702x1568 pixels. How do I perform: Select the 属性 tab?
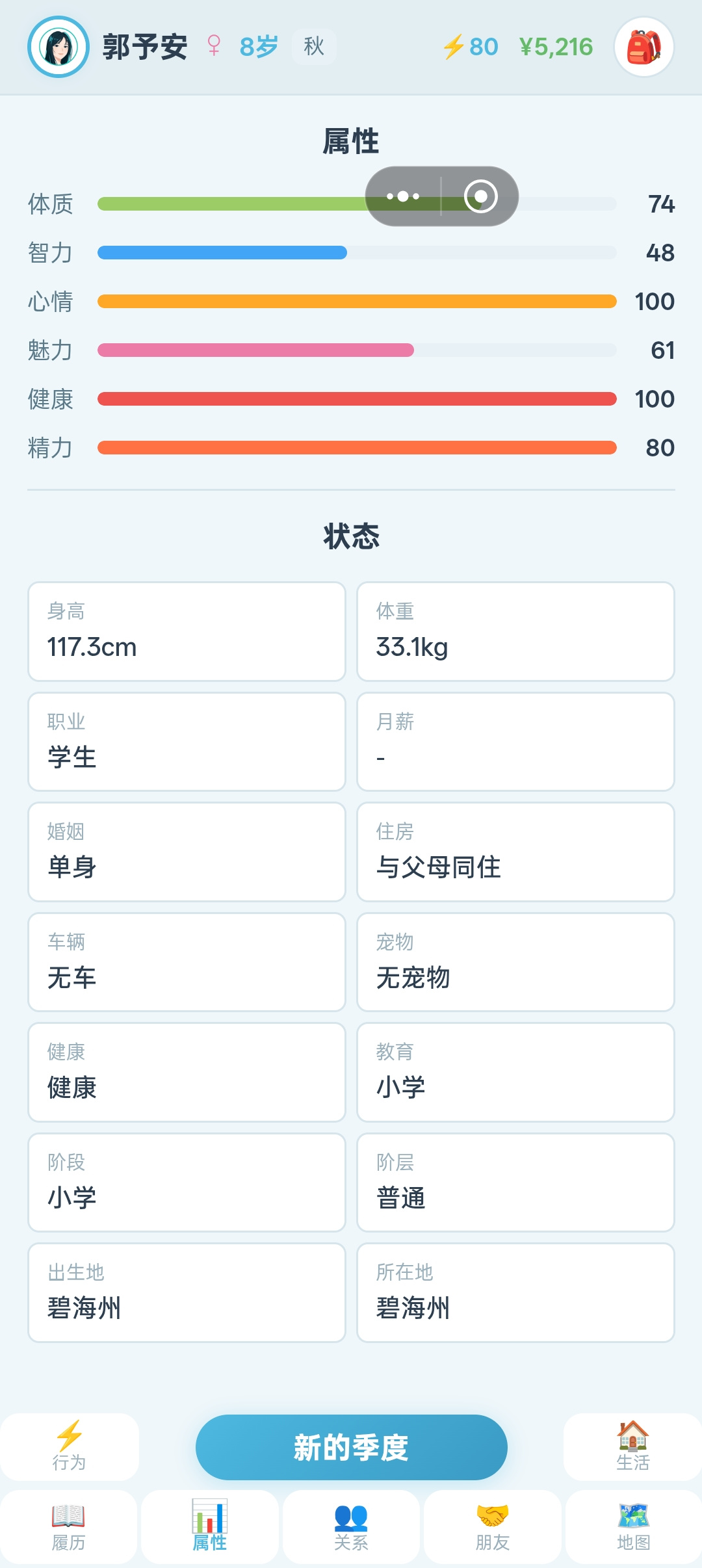point(210,1526)
